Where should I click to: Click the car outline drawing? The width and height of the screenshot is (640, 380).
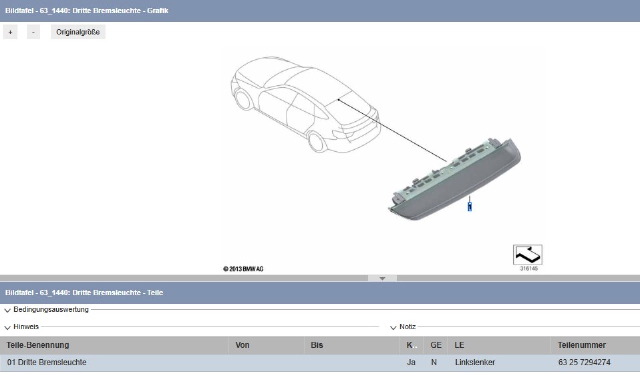click(305, 104)
